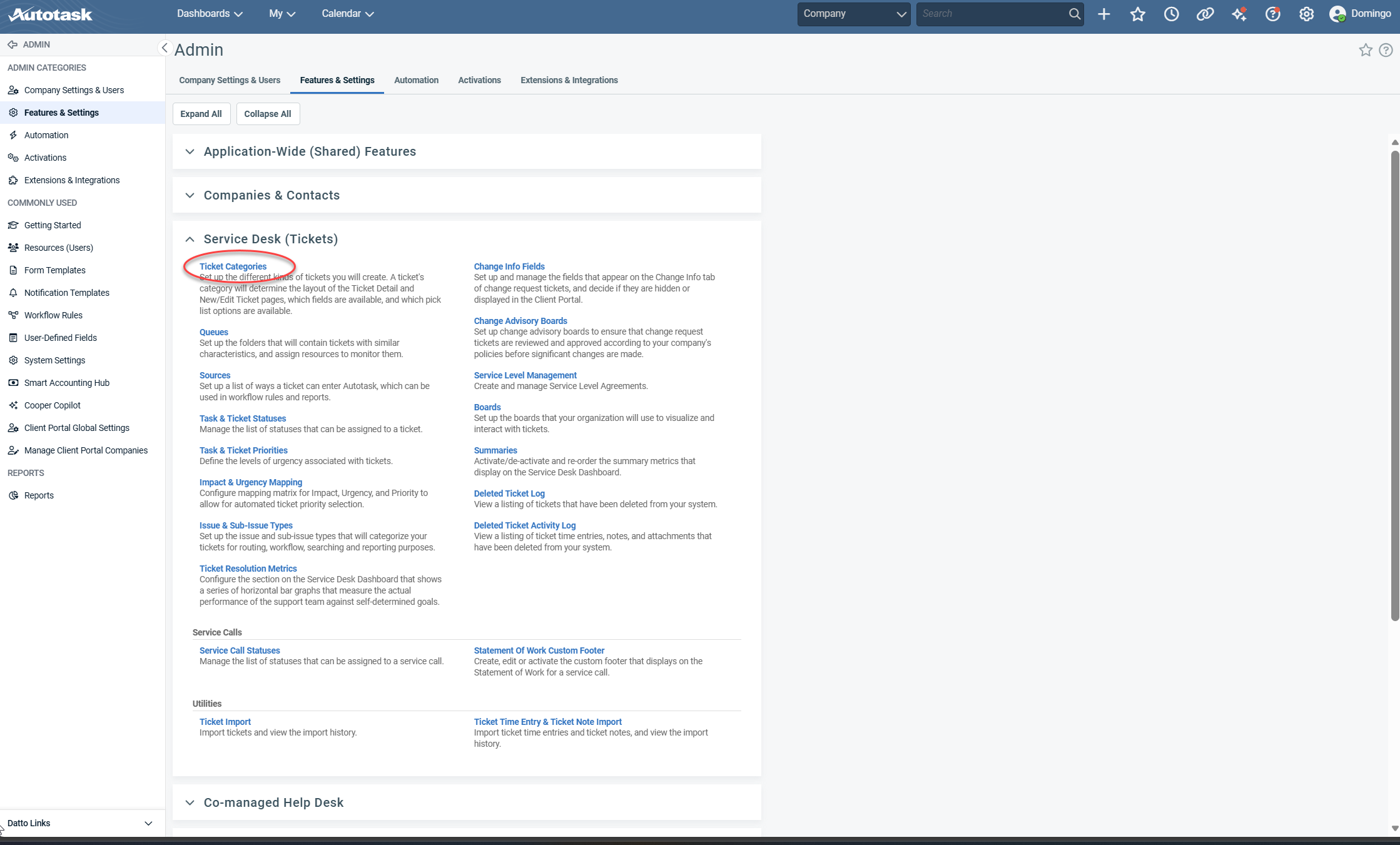Image resolution: width=1400 pixels, height=845 pixels.
Task: Collapse the Service Desk (Tickets) section
Action: click(x=190, y=239)
